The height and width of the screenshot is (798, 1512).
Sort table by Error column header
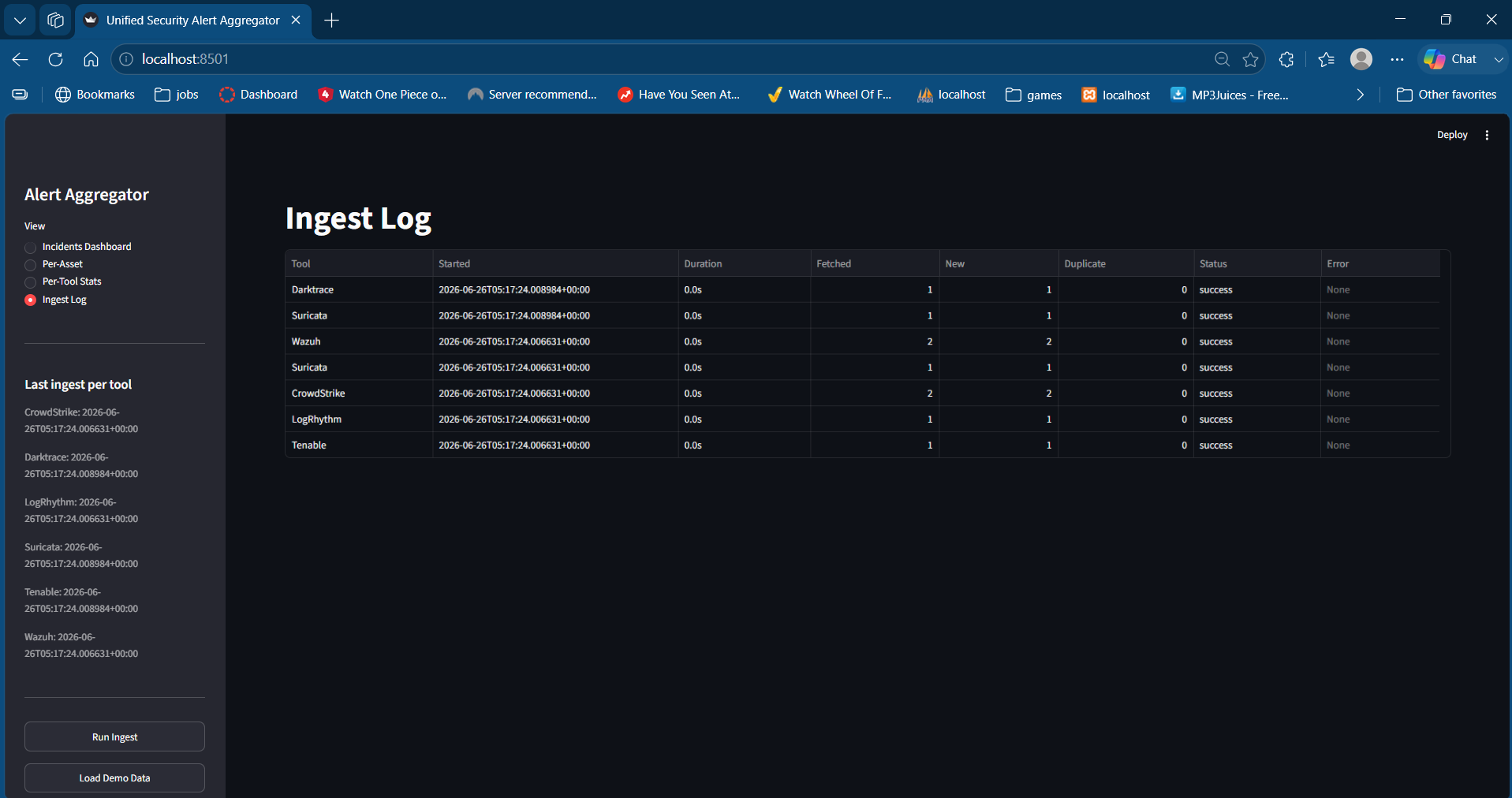(x=1380, y=263)
